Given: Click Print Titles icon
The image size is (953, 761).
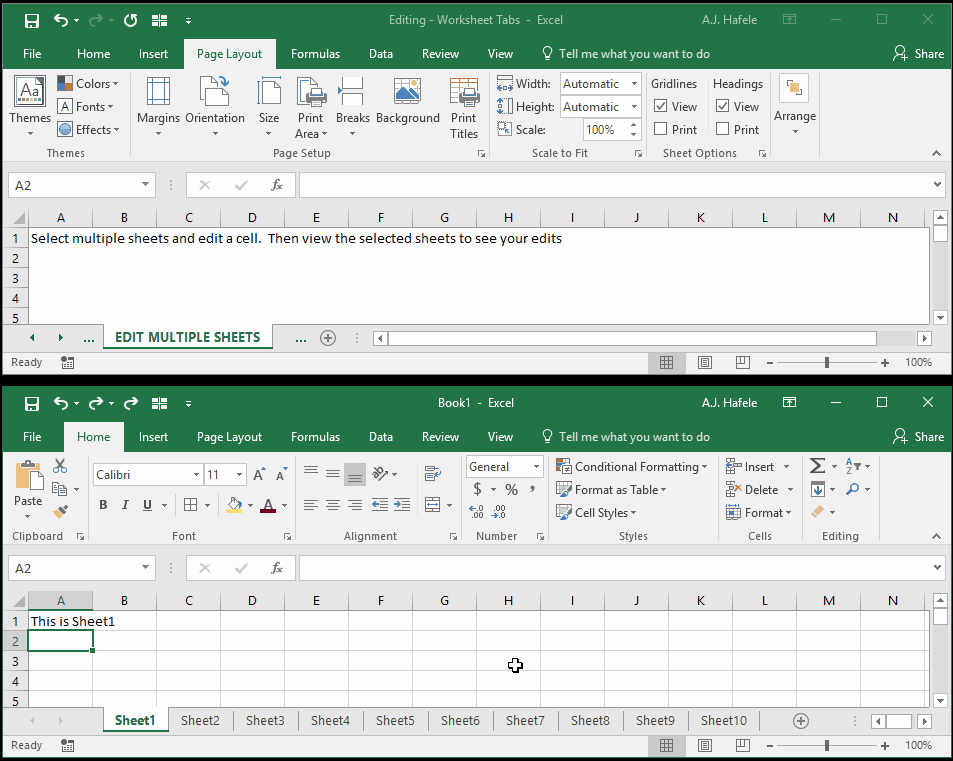Looking at the screenshot, I should [x=464, y=108].
